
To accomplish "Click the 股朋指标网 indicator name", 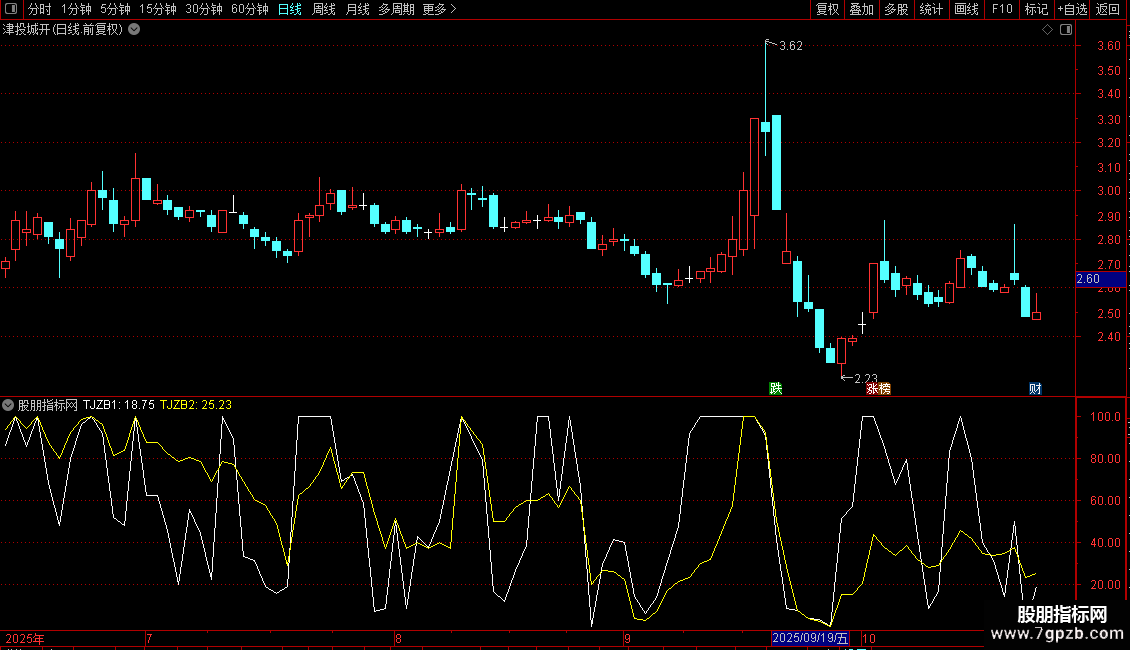I will tap(48, 405).
